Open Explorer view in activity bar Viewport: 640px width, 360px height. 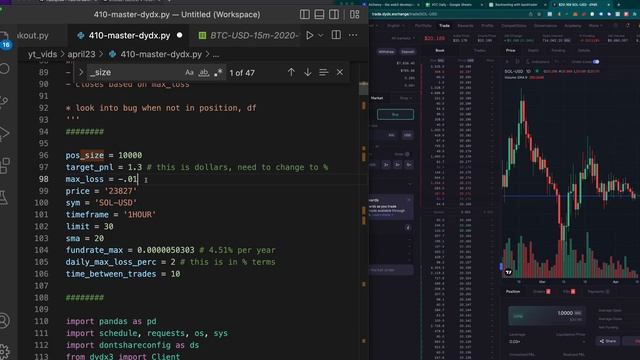[4, 38]
